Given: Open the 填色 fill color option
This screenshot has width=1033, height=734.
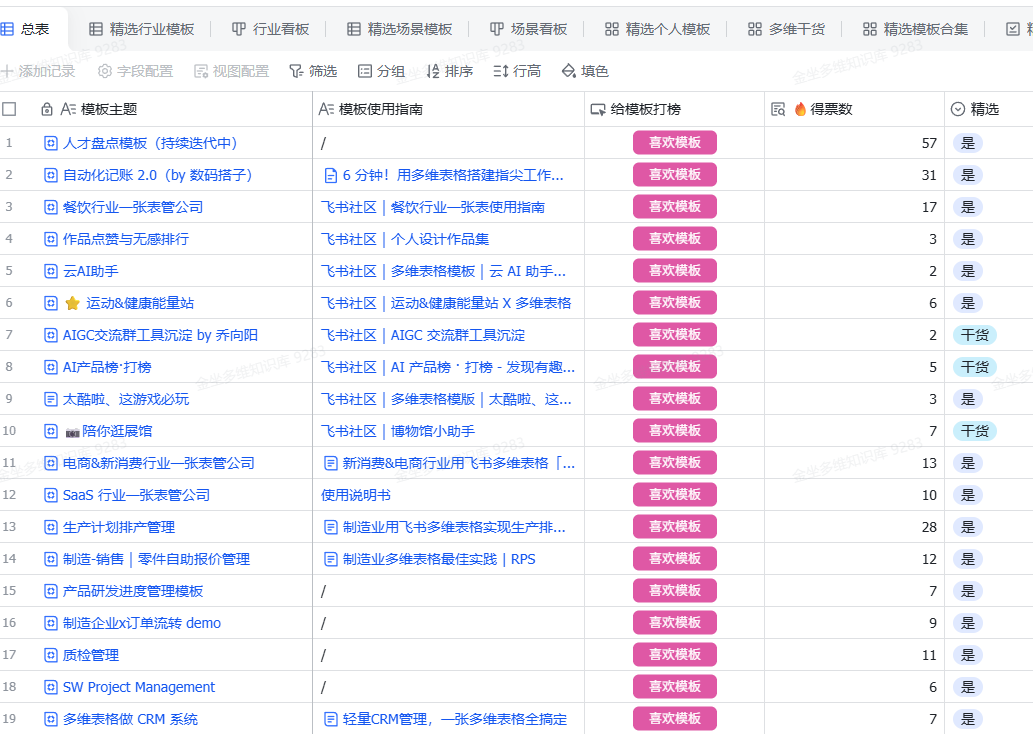Looking at the screenshot, I should pos(585,71).
